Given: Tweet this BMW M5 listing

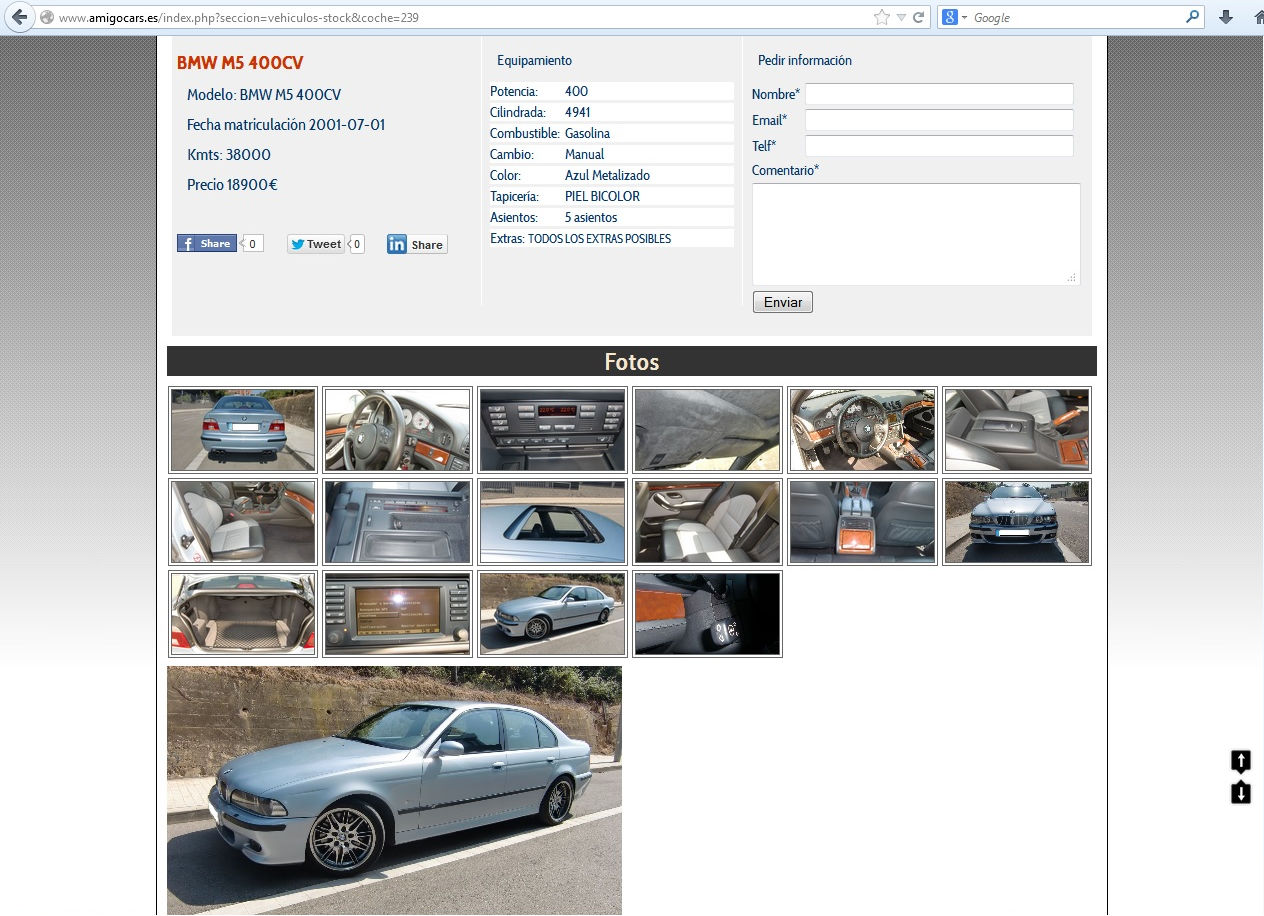Looking at the screenshot, I should [x=316, y=244].
